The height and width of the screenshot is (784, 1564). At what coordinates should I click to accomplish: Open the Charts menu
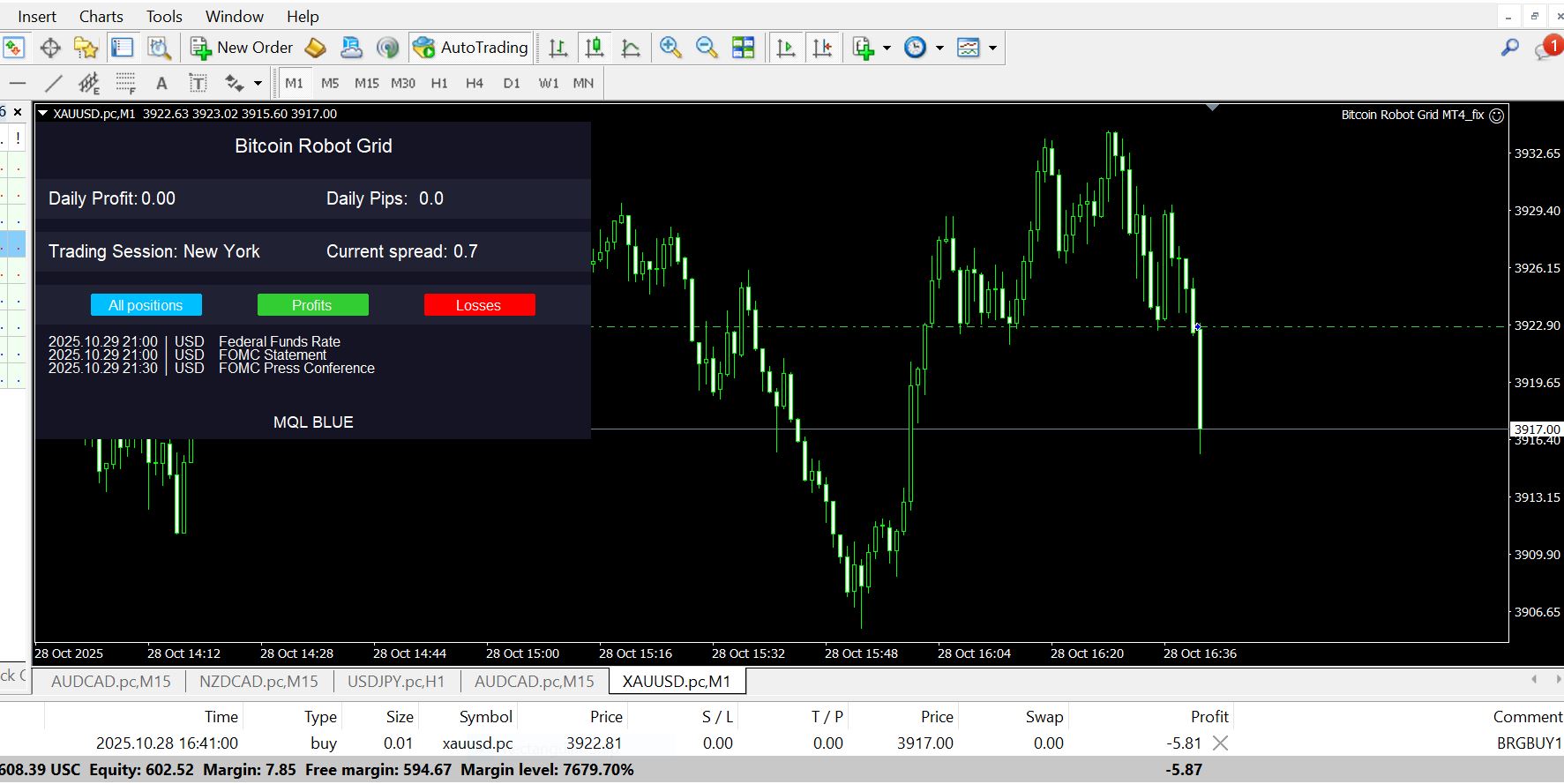tap(101, 16)
